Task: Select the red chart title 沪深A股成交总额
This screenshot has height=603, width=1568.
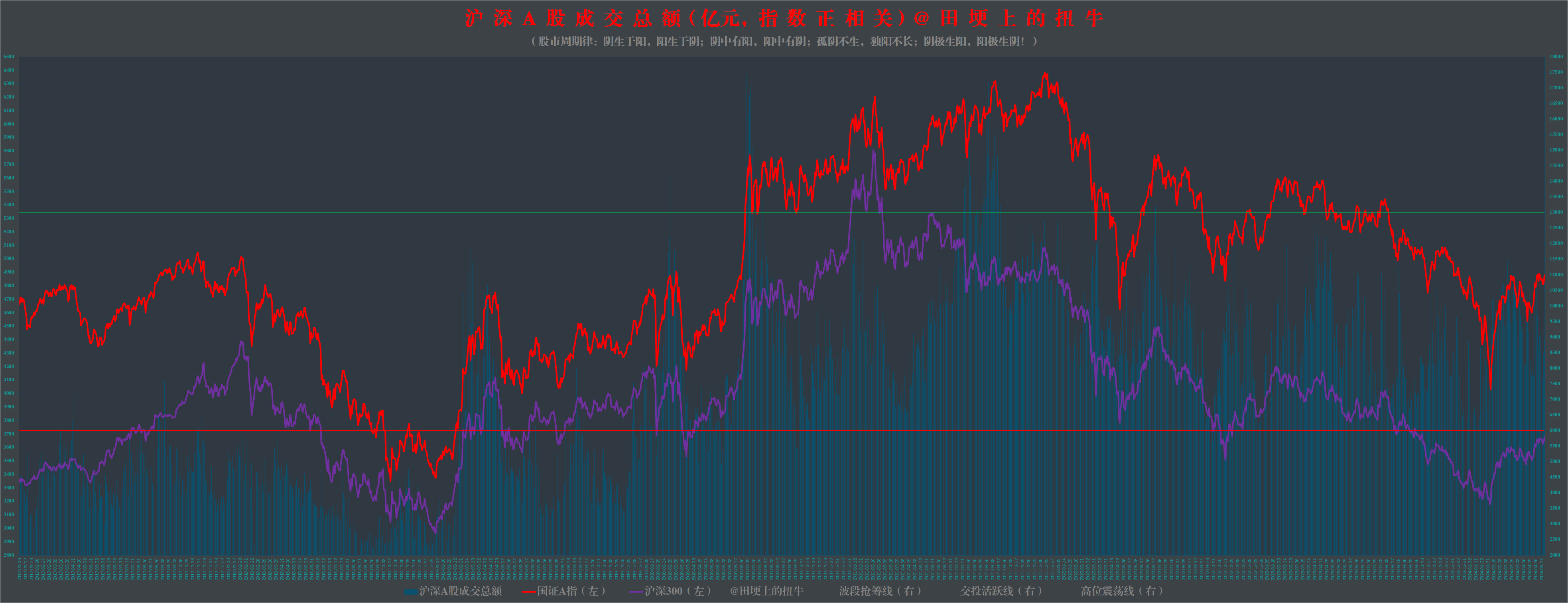Action: pos(784,18)
